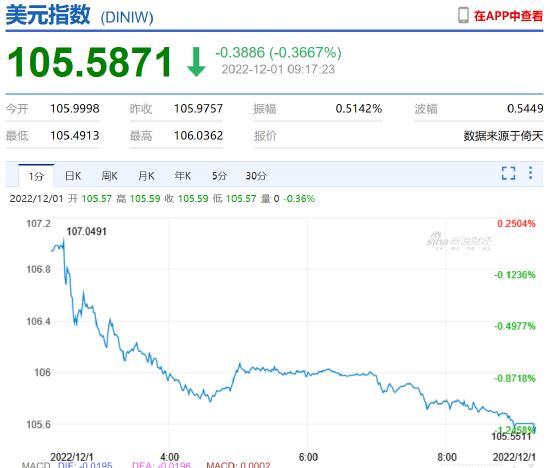The height and width of the screenshot is (468, 550).
Task: Click the current price 105.5871
Action: [90, 62]
